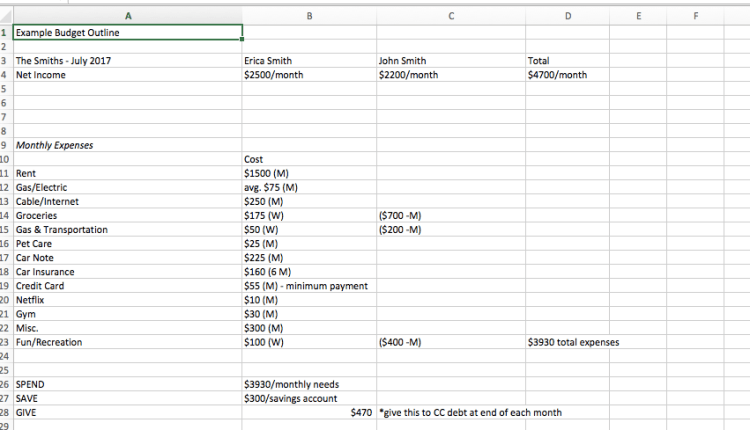Select the Netflix '$10 (M)' cell
Screen dimensions: 750x430
(x=309, y=299)
